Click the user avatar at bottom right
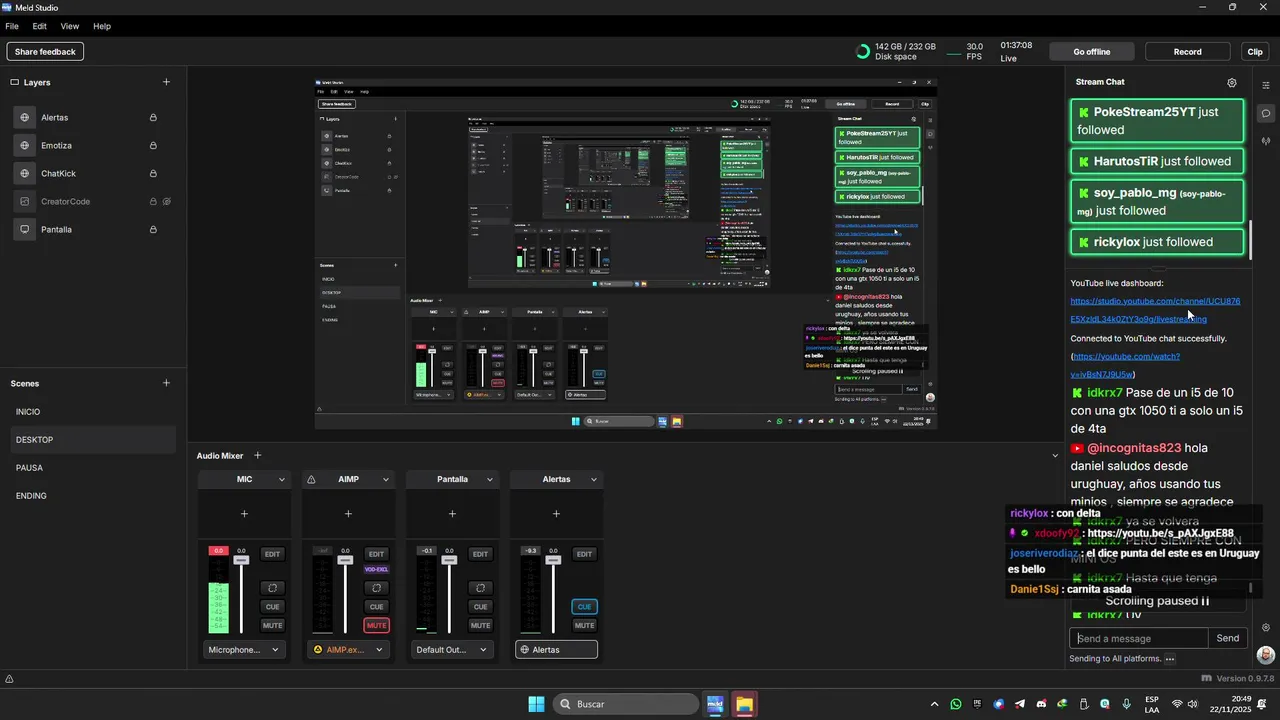Screen dimensions: 1280x720 tap(1266, 655)
